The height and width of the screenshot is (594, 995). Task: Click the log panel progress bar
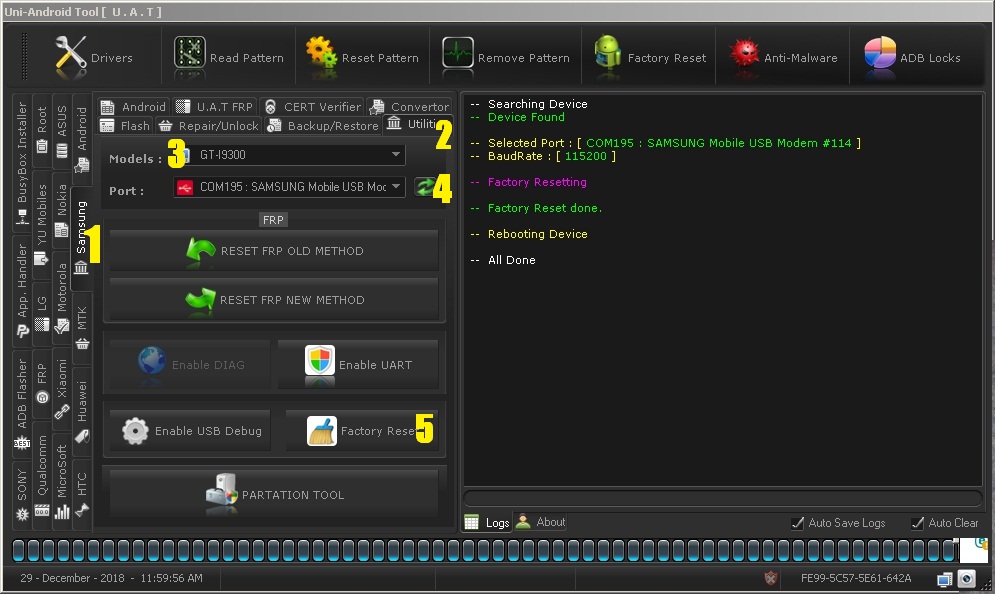click(x=723, y=498)
